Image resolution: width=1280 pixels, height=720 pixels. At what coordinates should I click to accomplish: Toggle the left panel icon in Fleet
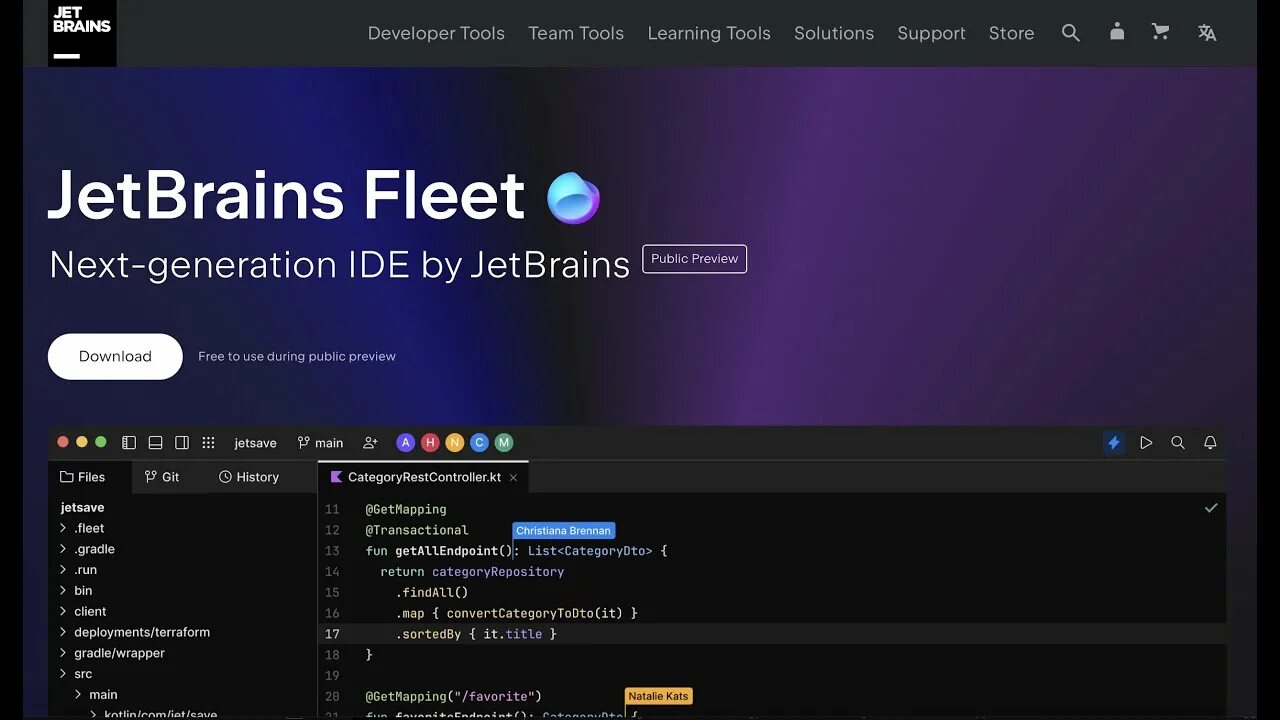click(129, 442)
